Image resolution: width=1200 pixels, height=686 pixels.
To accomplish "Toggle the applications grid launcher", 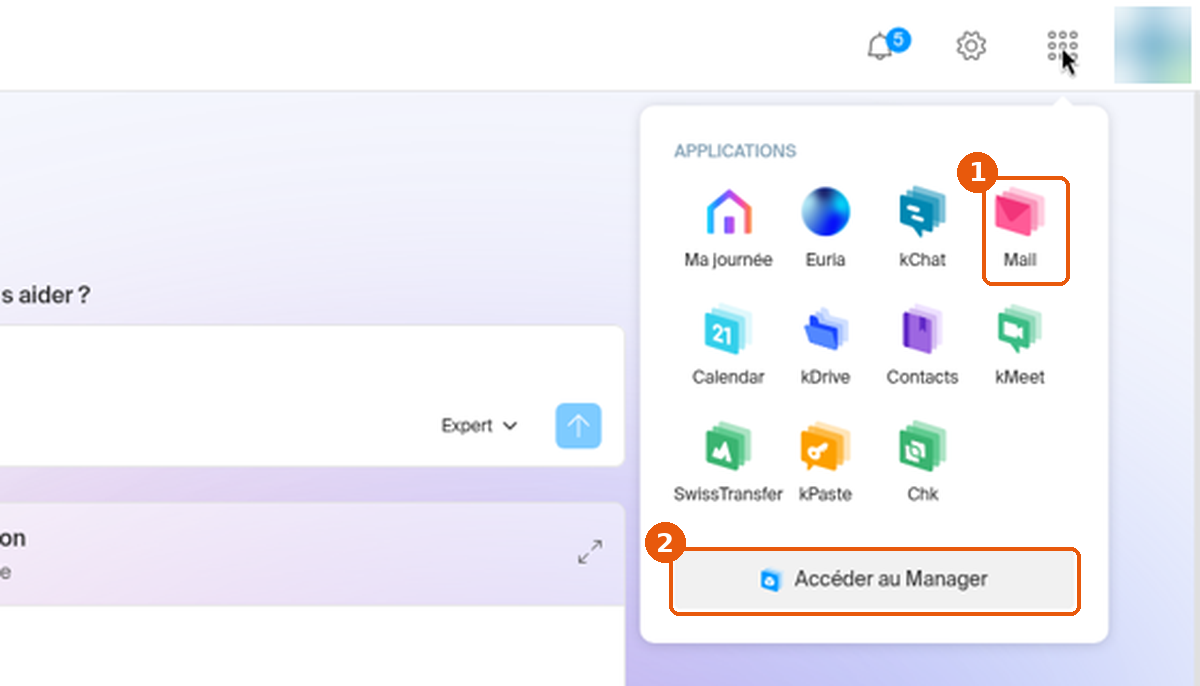I will click(x=1062, y=46).
